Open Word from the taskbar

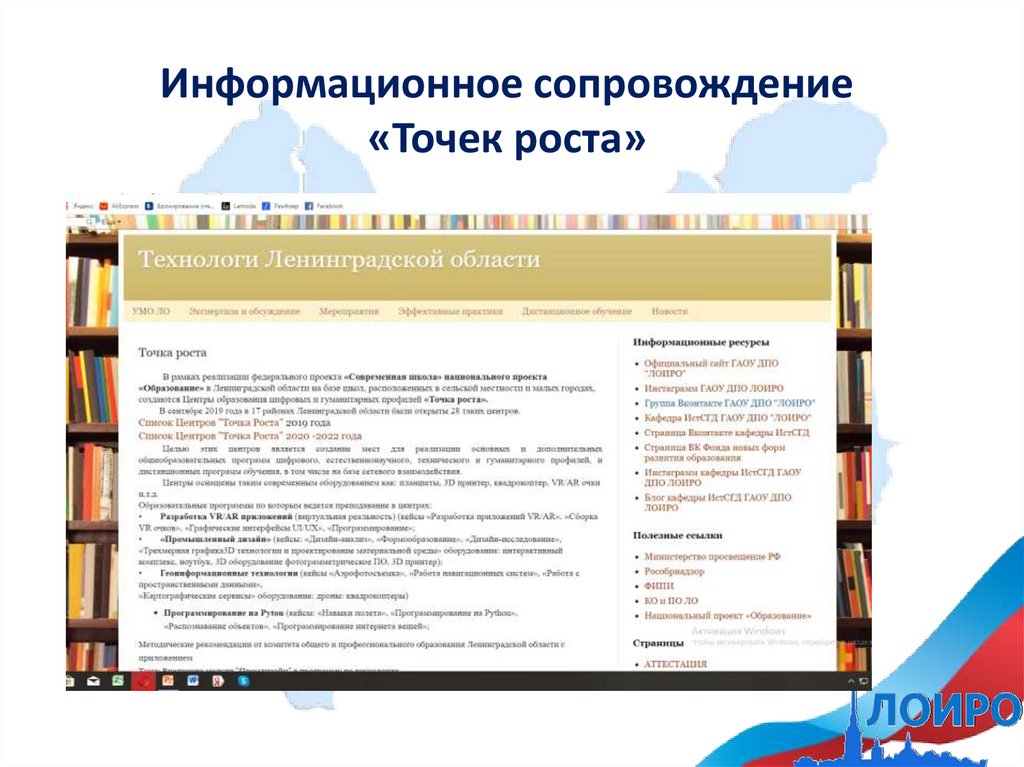[193, 681]
